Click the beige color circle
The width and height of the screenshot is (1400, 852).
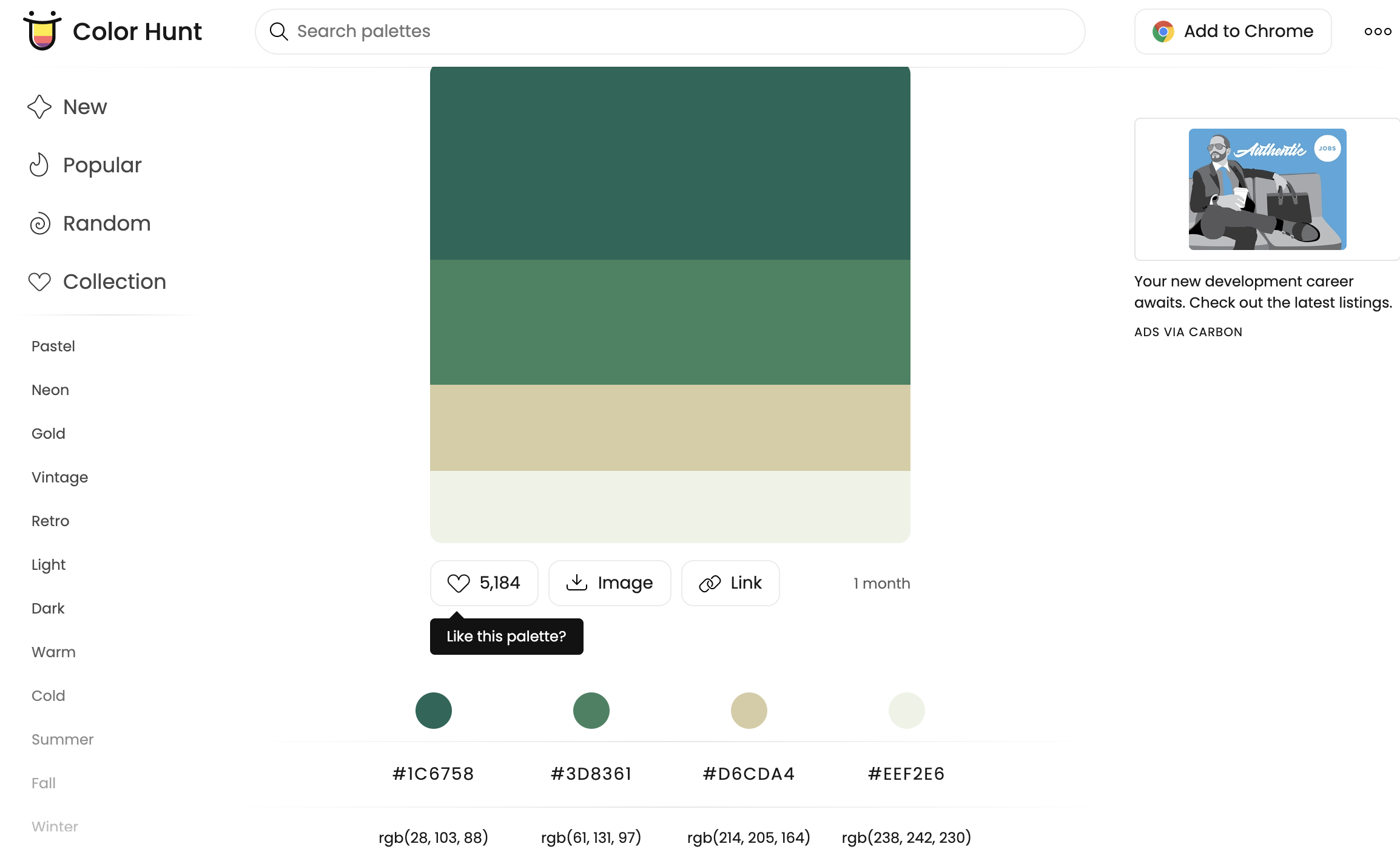749,711
